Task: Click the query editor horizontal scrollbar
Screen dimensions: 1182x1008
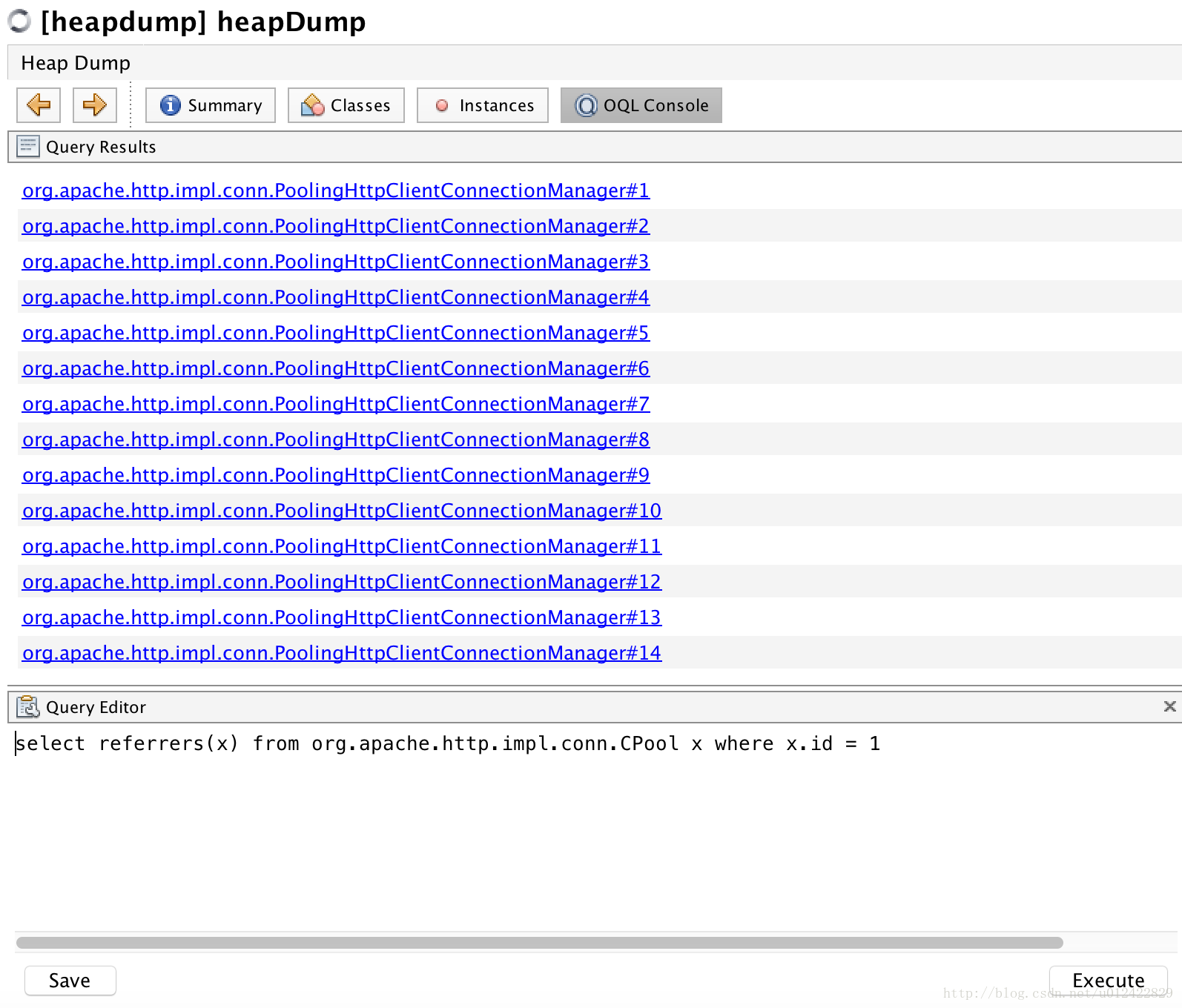Action: pos(540,943)
